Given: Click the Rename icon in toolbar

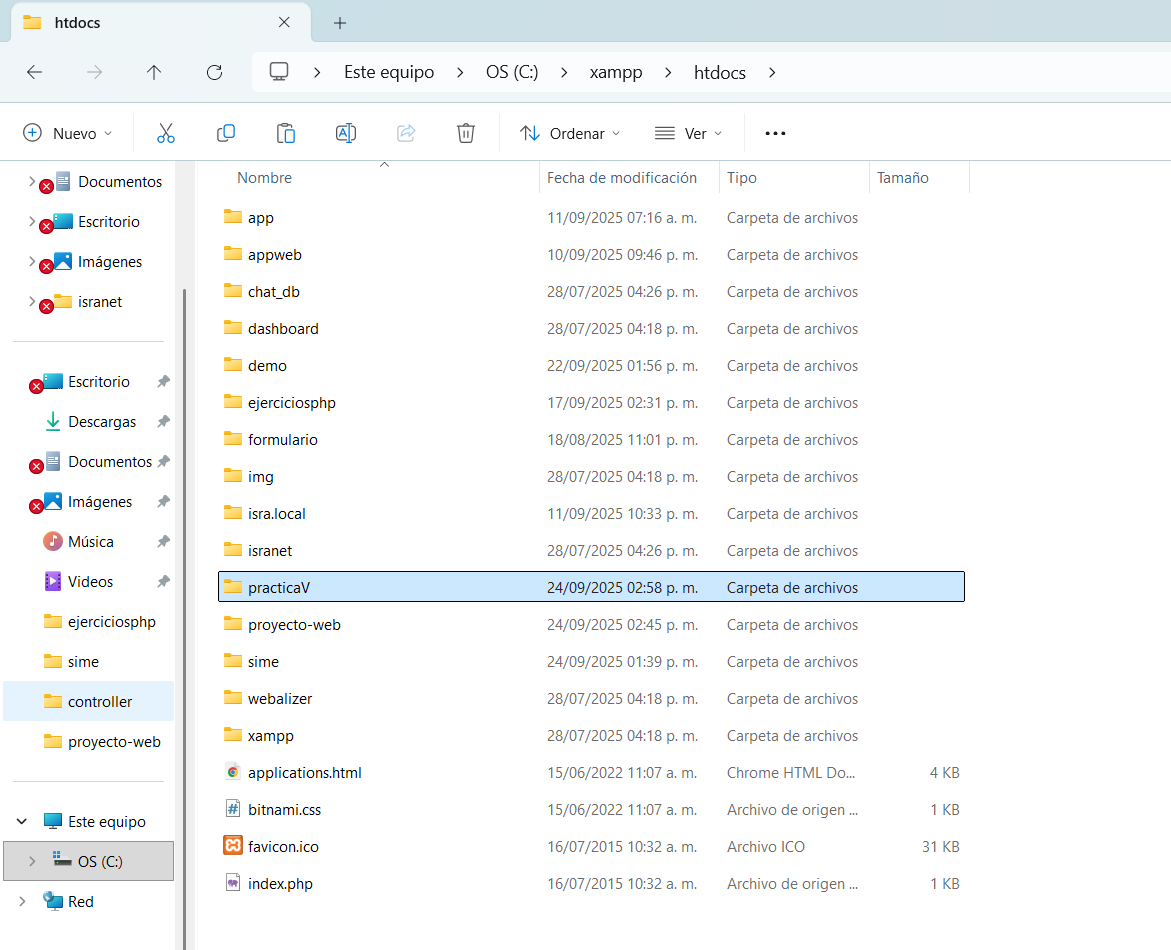Looking at the screenshot, I should click(346, 133).
